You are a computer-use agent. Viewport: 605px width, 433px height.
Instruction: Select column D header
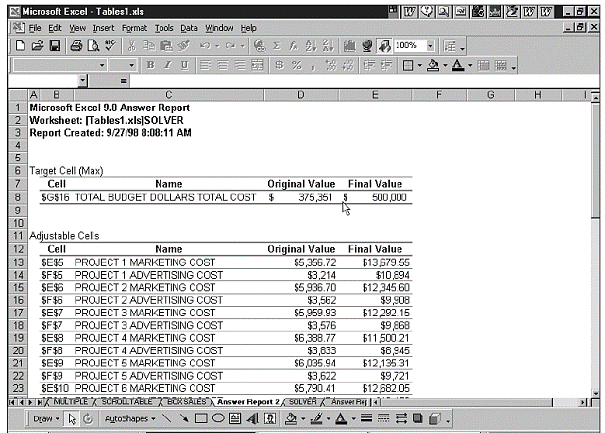(x=301, y=95)
